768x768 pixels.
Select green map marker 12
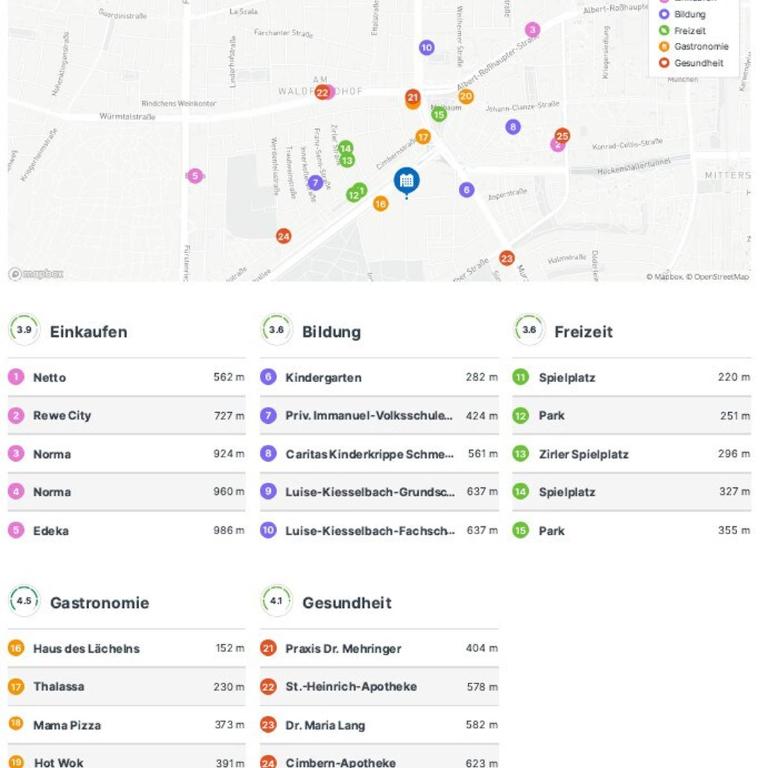tap(353, 195)
